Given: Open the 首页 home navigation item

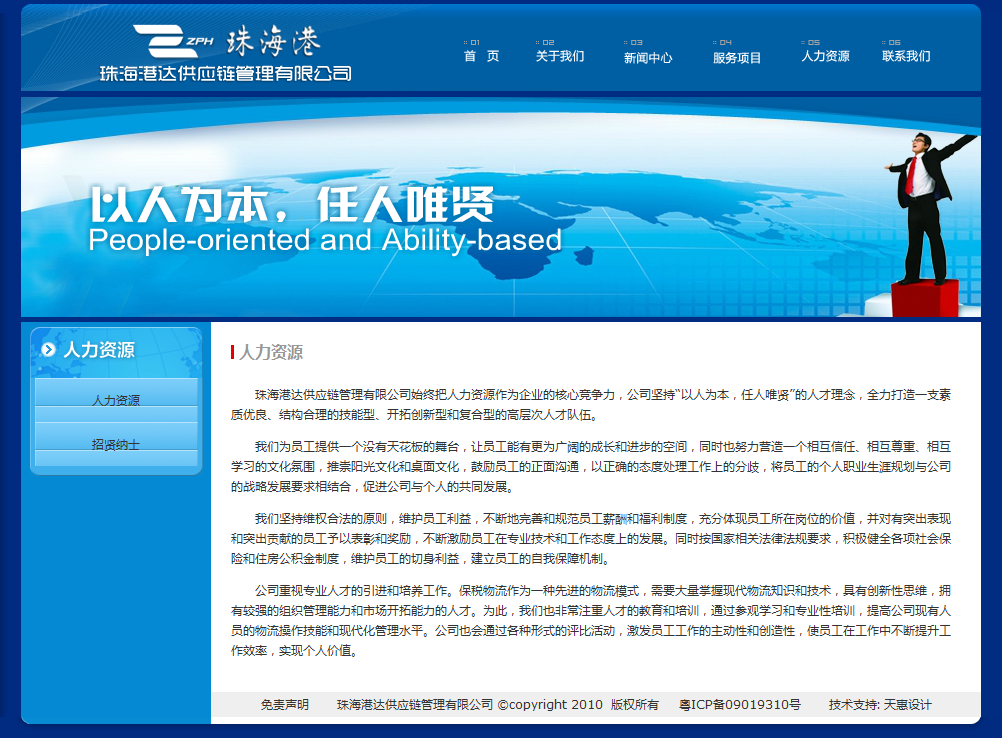Looking at the screenshot, I should click(x=481, y=56).
